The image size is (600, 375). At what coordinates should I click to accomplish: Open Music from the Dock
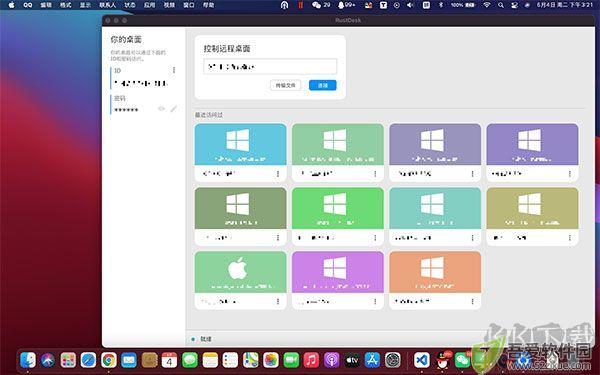pyautogui.click(x=311, y=360)
